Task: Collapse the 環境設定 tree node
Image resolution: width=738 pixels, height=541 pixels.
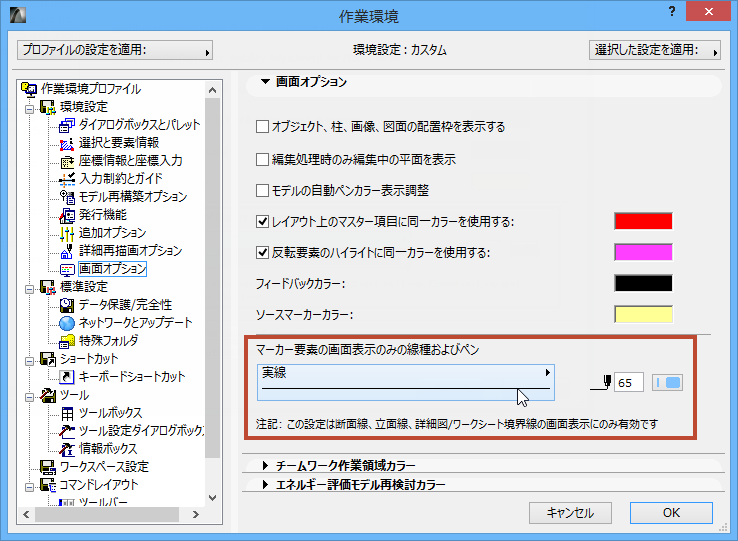Action: pos(30,109)
